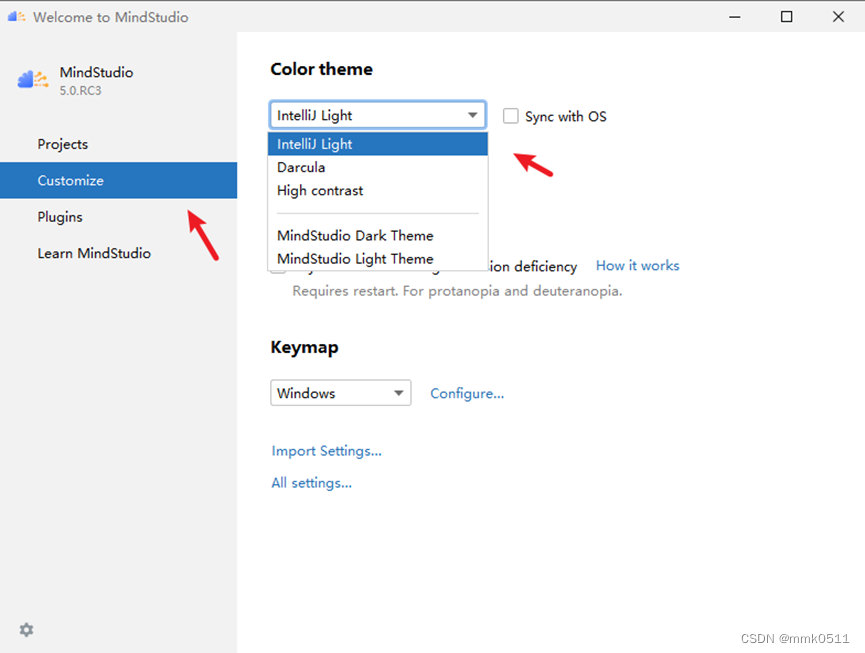
Task: Click the MindStudio logo in sidebar
Action: (33, 80)
